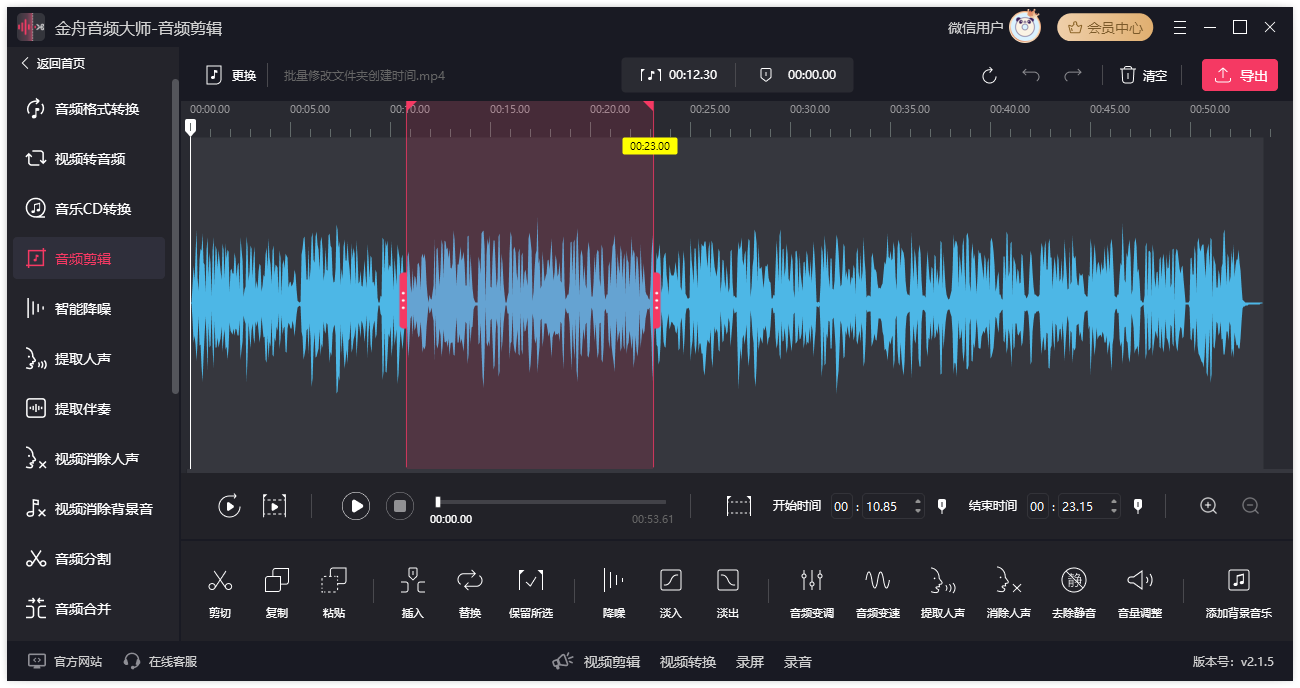Apply 降噪 noise reduction to selection
1300x688 pixels.
[613, 581]
